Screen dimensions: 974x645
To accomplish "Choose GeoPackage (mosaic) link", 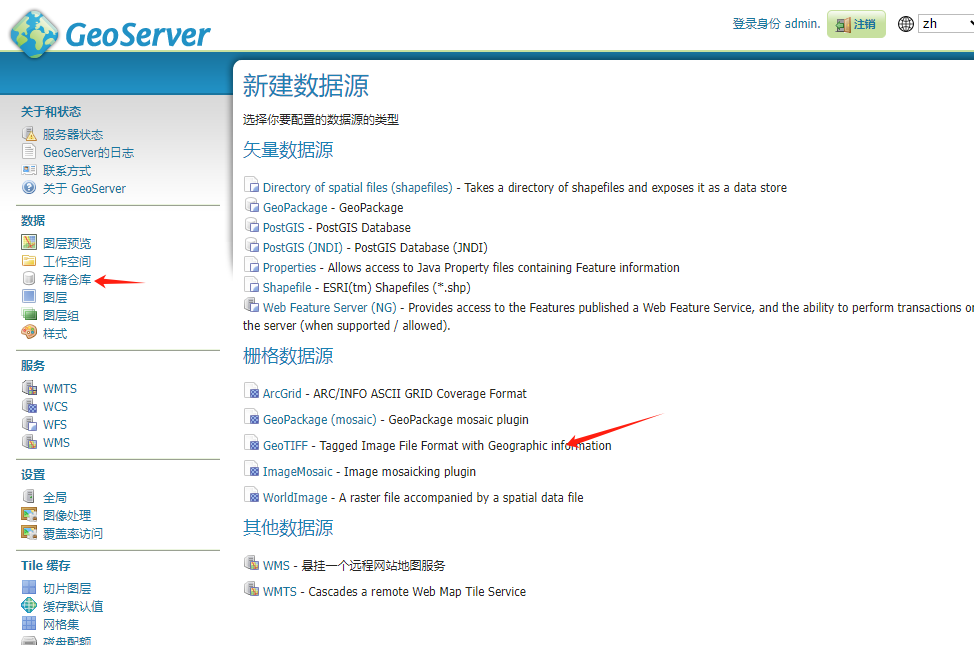I will (x=320, y=419).
